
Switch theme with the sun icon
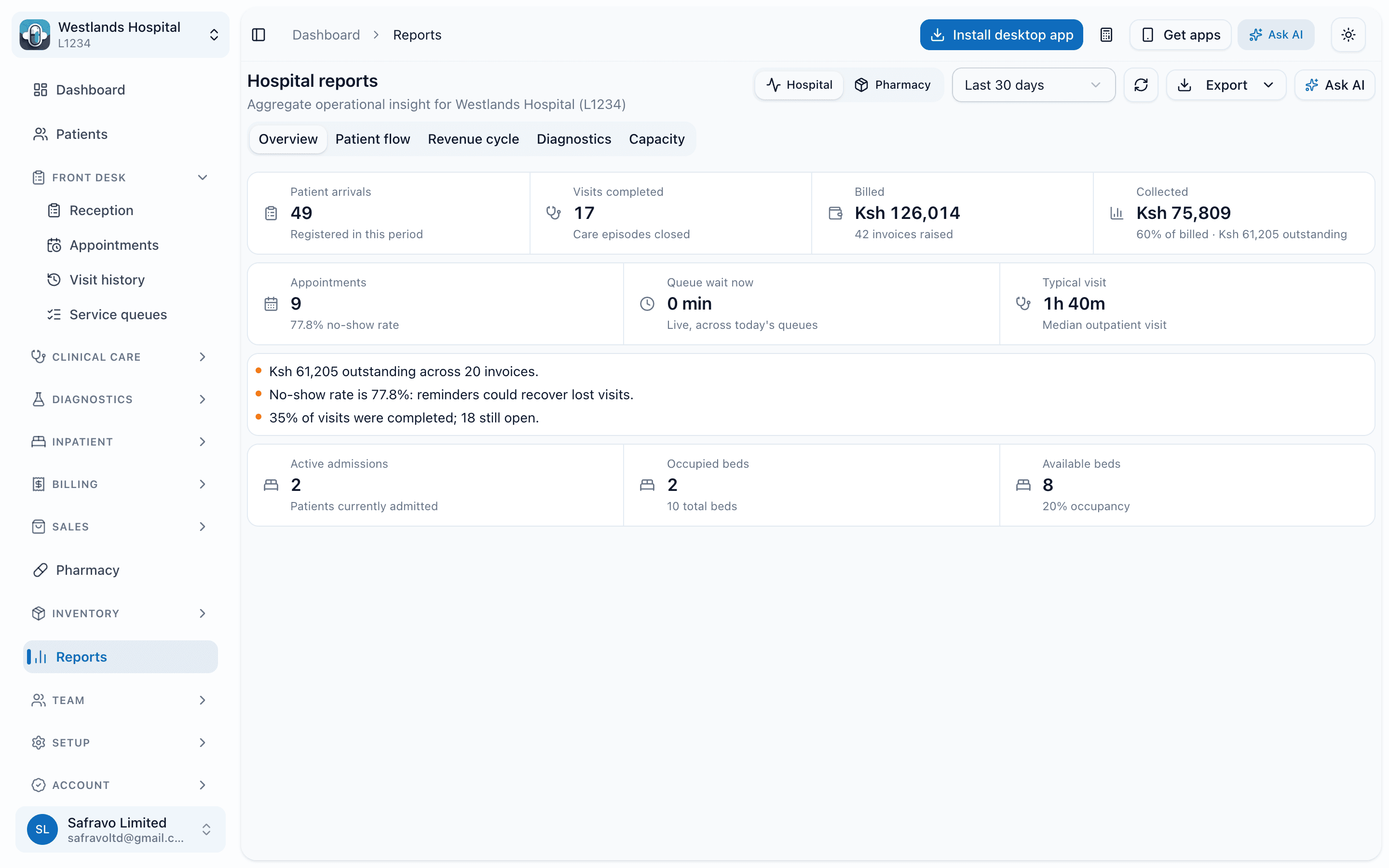[1348, 35]
